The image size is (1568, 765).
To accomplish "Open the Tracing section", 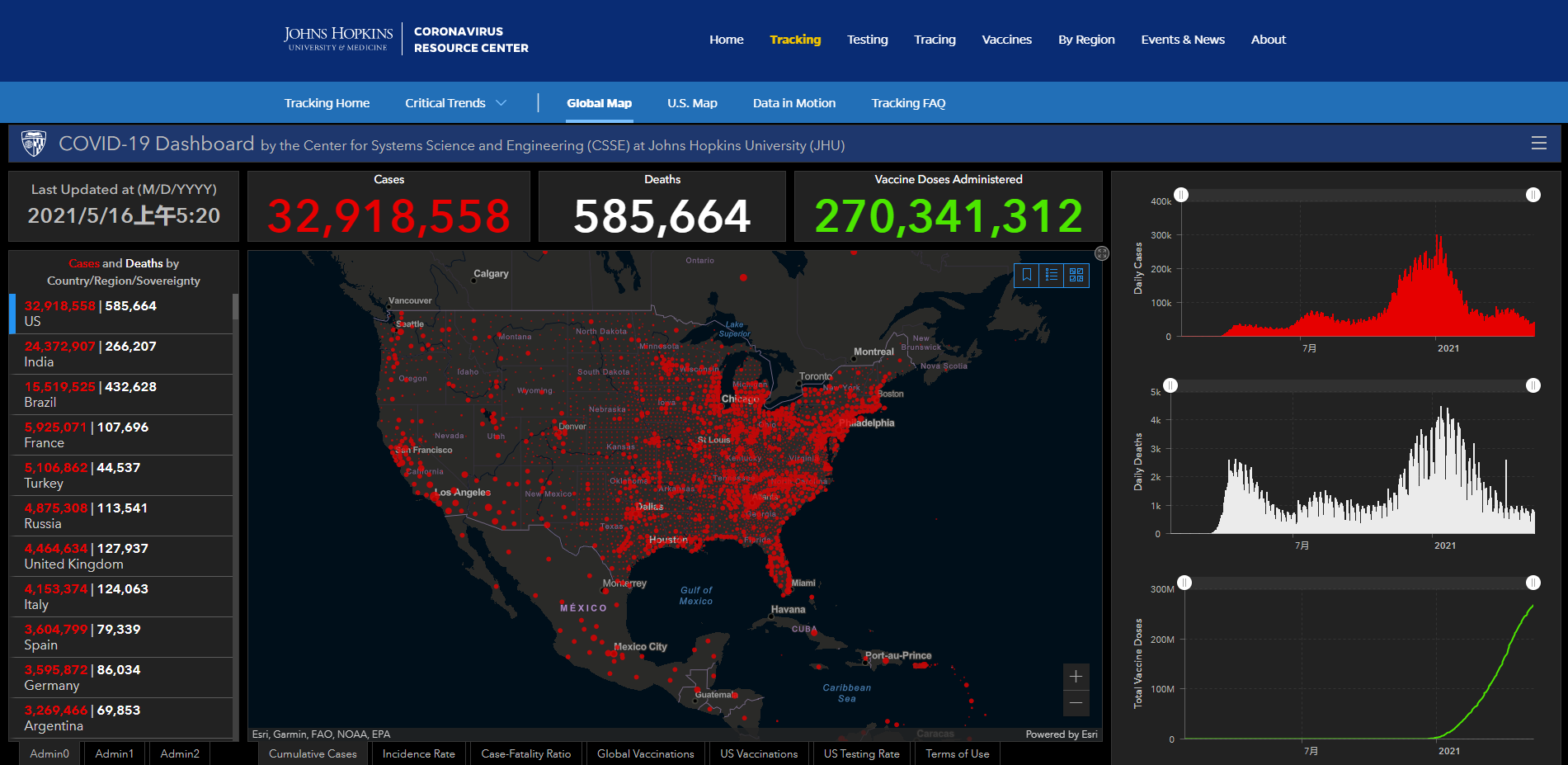I will (x=935, y=40).
